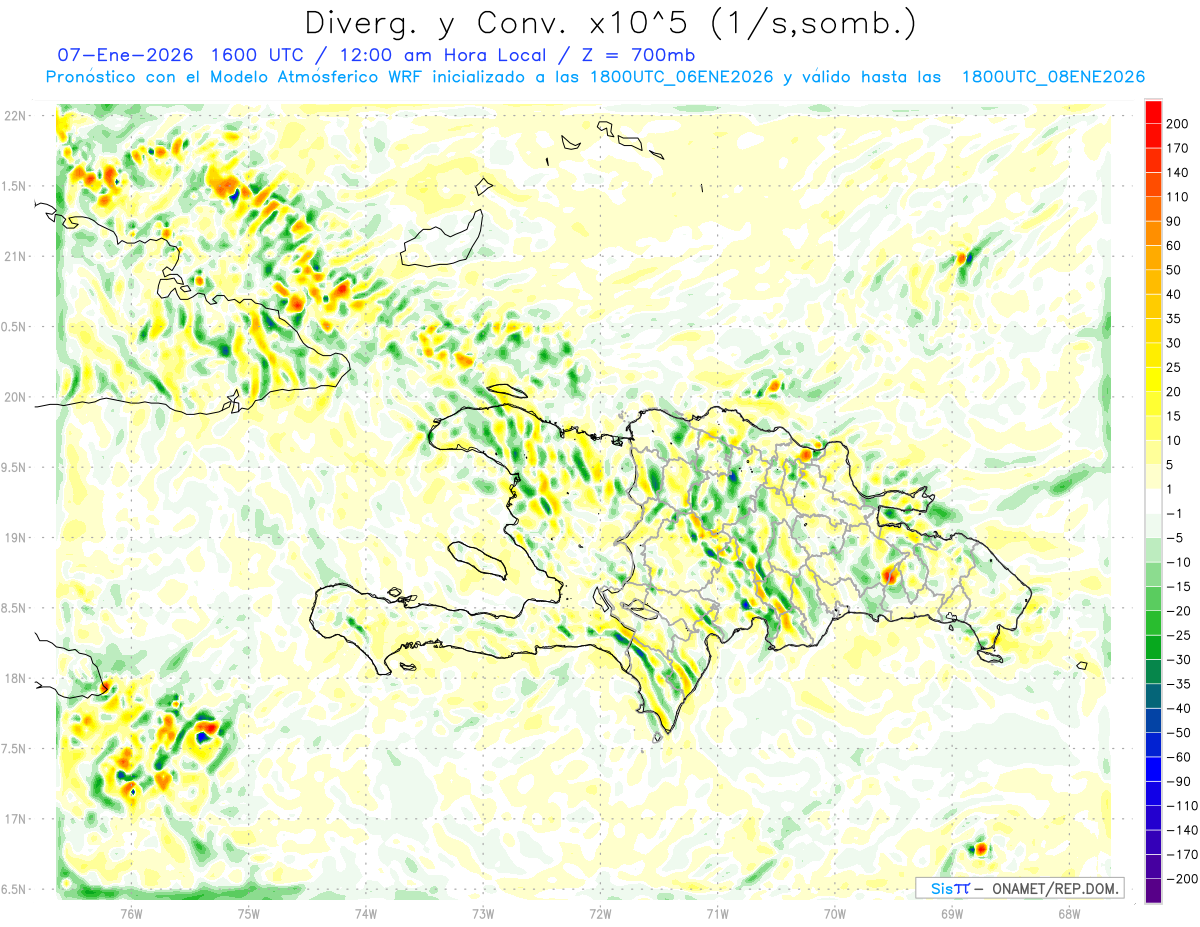This screenshot has height=927, width=1200.
Task: Click the '20N' latitude axis label
Action: point(16,397)
